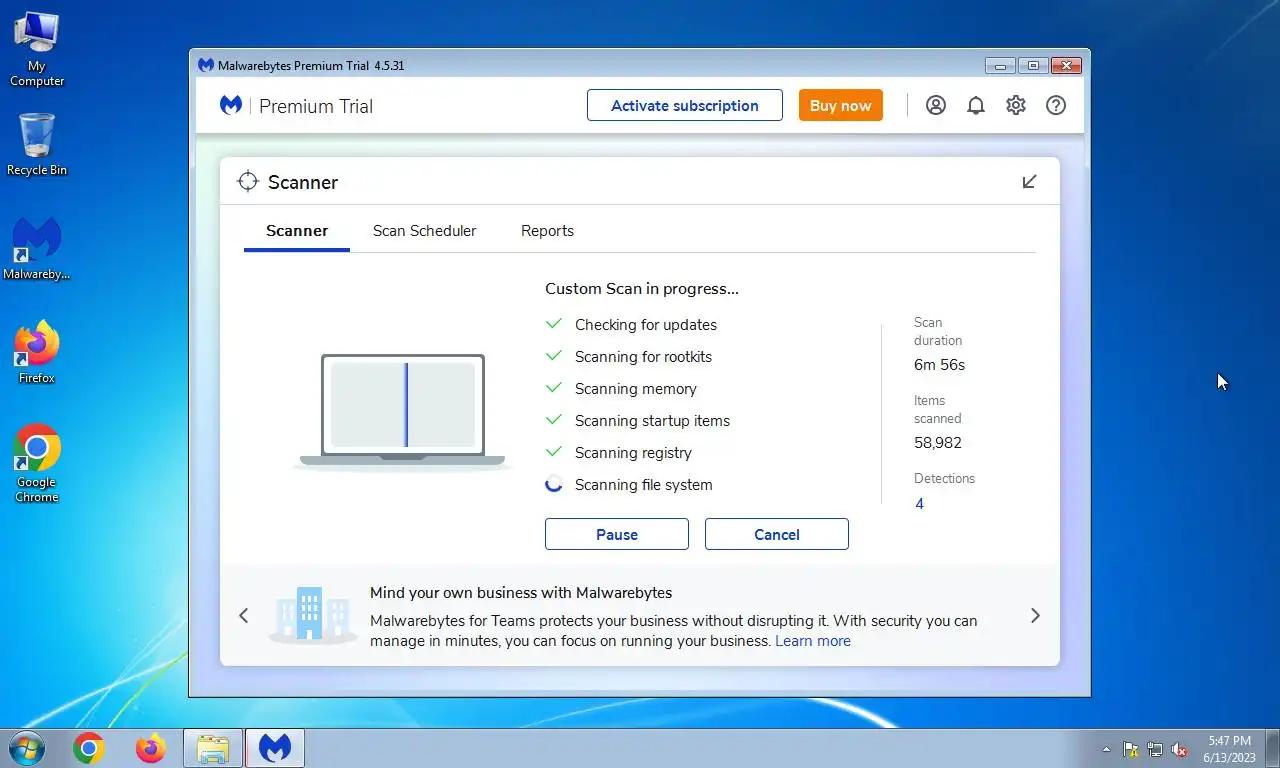This screenshot has width=1280, height=768.
Task: Click the "Scanning startup items" step
Action: point(652,421)
